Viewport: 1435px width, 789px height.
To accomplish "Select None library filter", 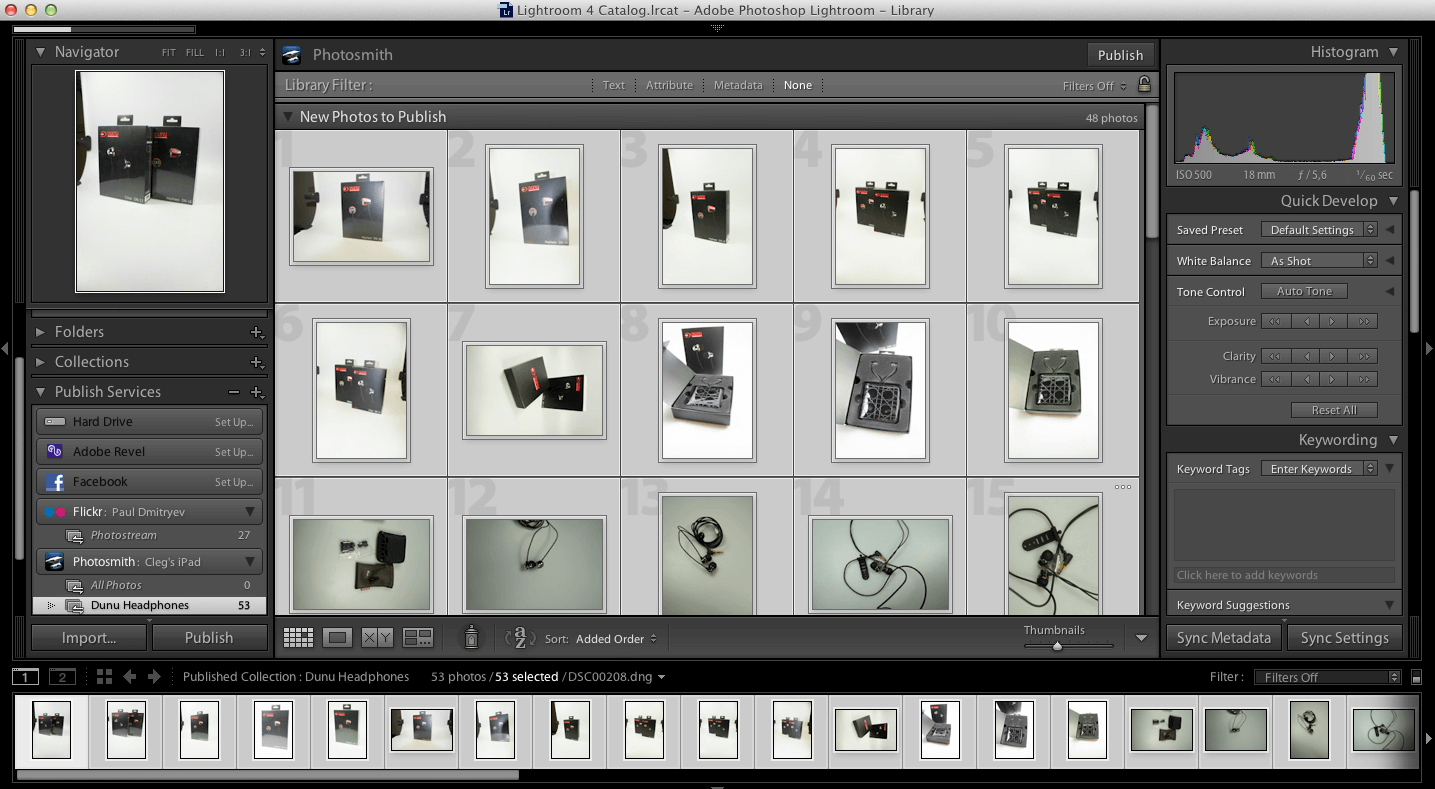I will [798, 85].
